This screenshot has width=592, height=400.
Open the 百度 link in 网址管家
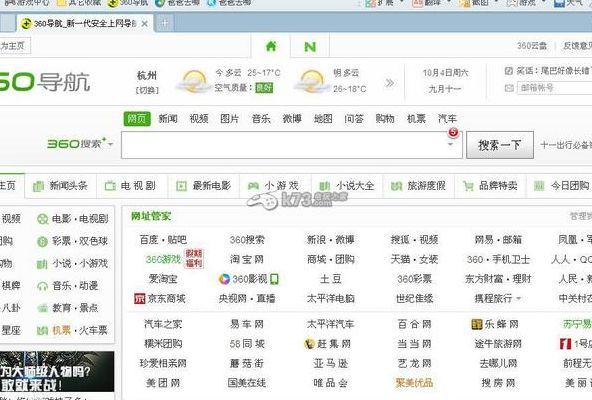pos(148,239)
